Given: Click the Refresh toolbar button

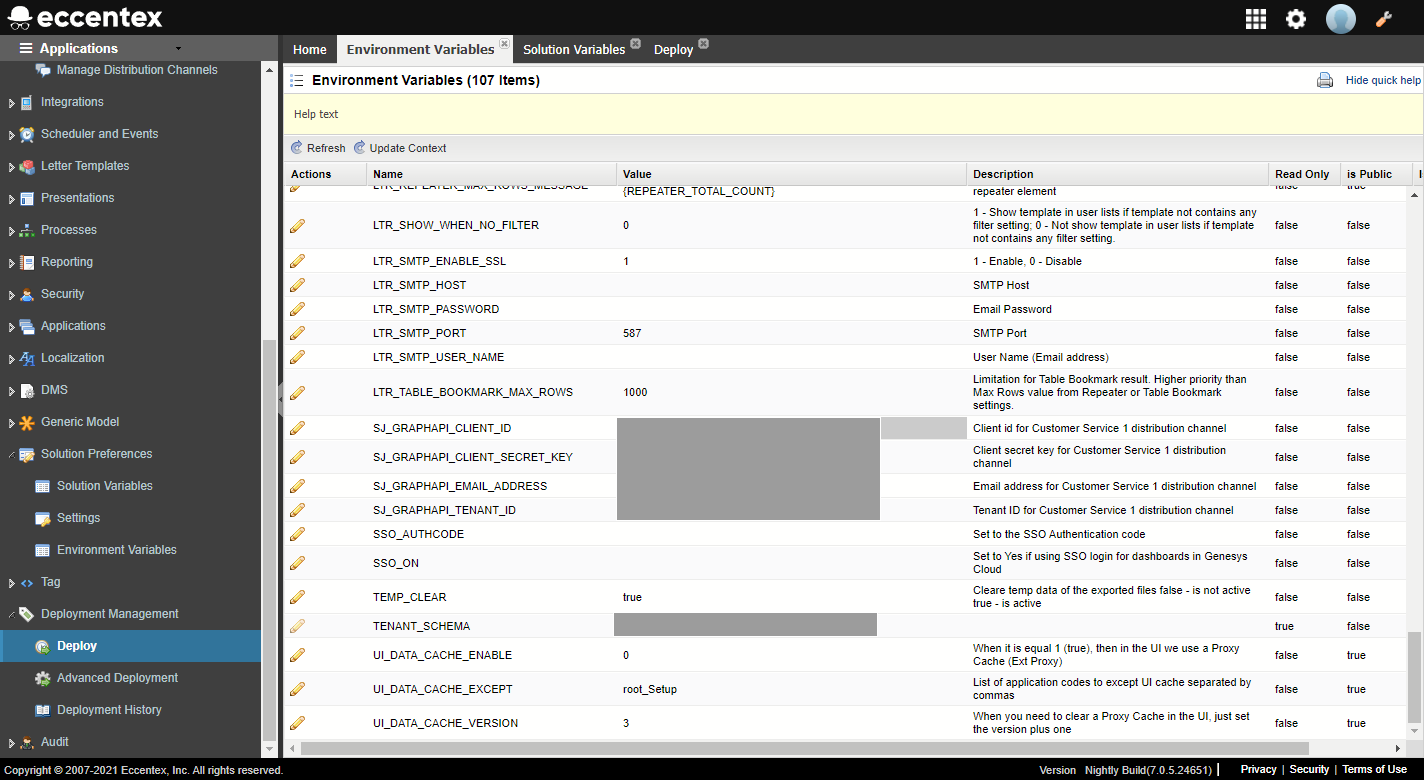Looking at the screenshot, I should point(318,148).
